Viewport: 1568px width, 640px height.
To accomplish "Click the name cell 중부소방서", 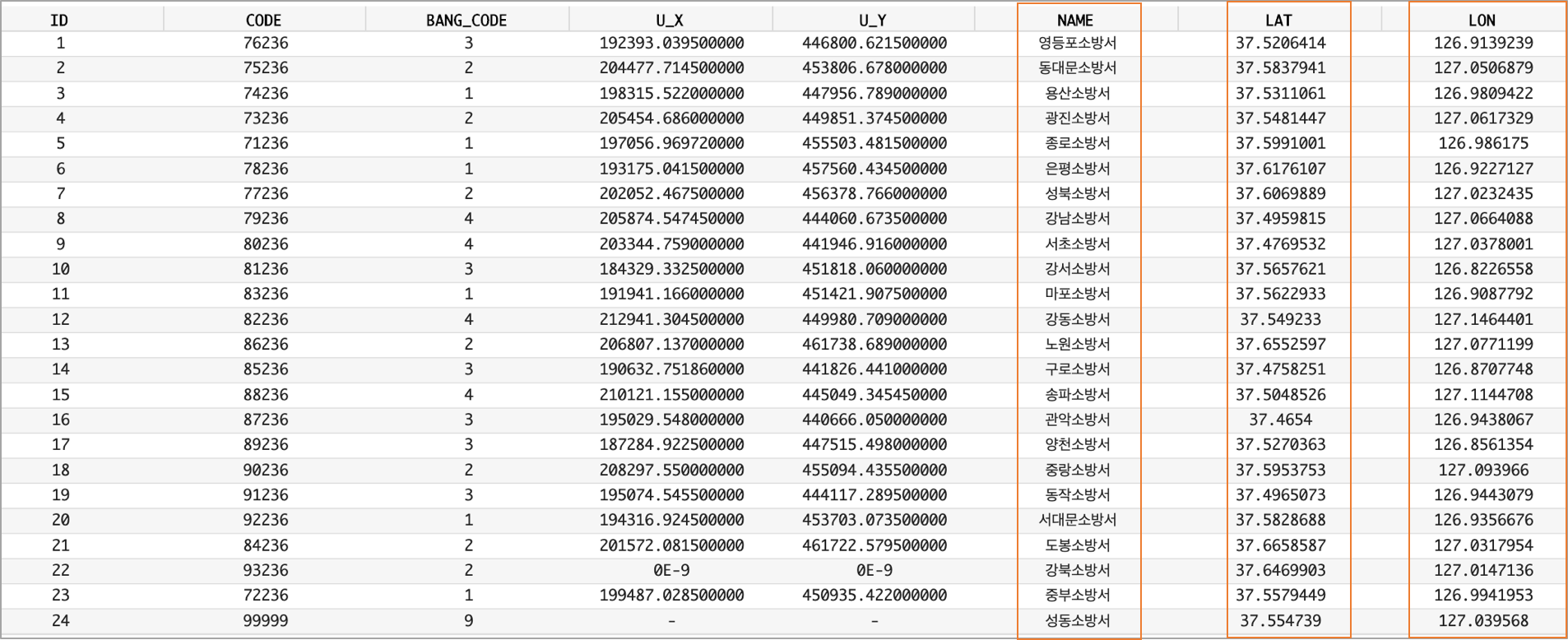I will point(1078,595).
